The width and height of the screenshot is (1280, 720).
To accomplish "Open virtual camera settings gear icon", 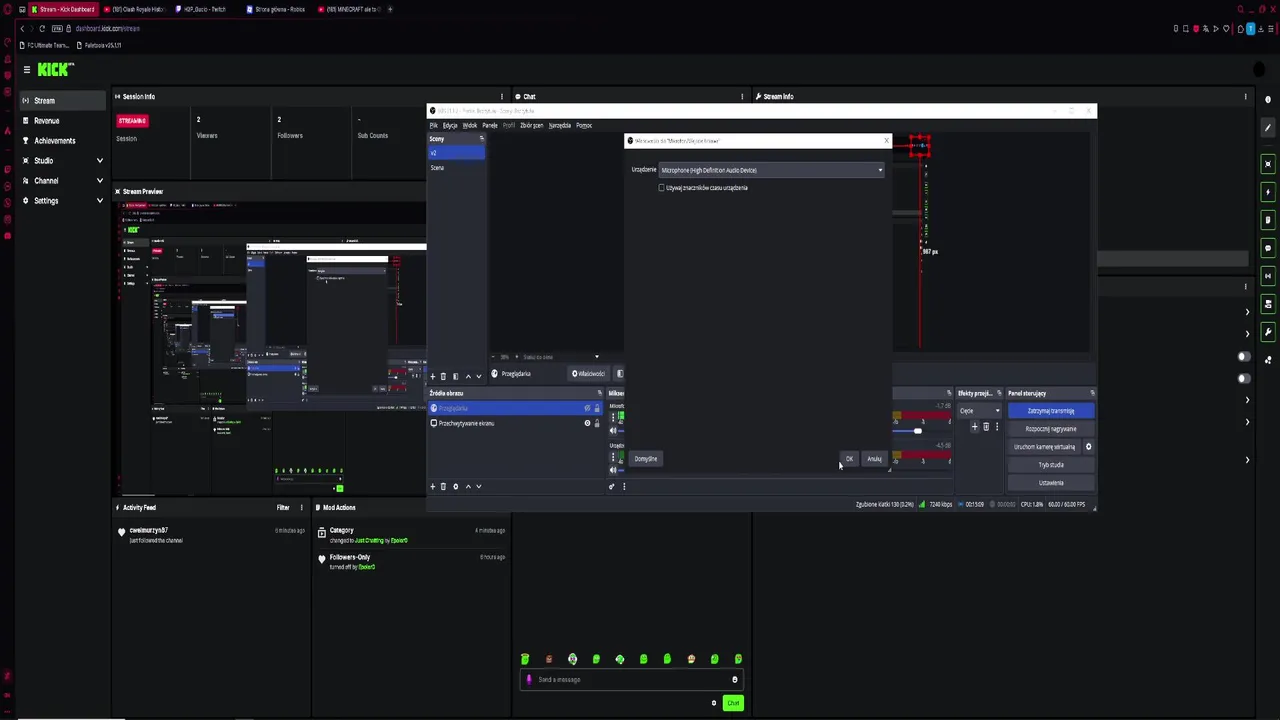I will (1089, 447).
